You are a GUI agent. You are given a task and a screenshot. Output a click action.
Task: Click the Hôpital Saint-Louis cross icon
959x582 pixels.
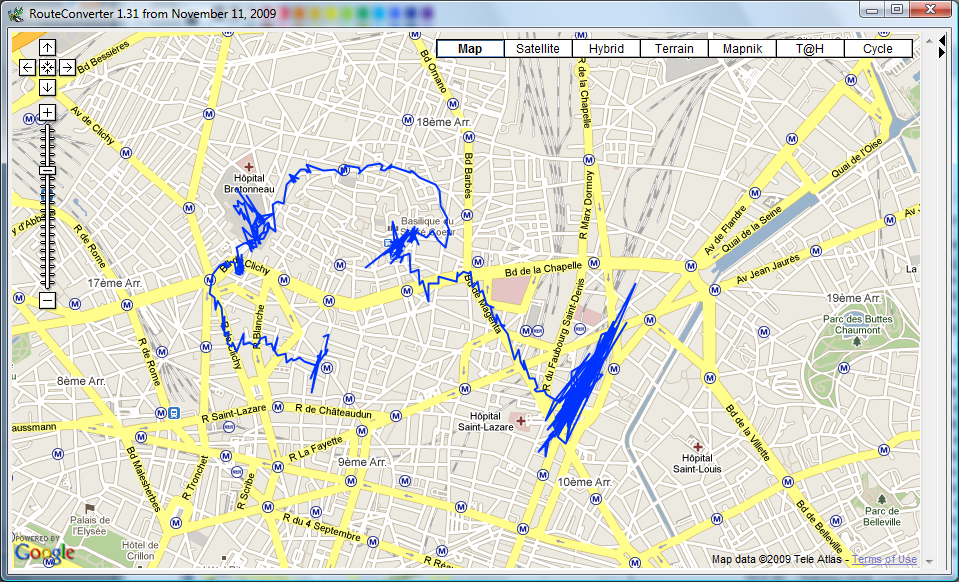coord(697,447)
